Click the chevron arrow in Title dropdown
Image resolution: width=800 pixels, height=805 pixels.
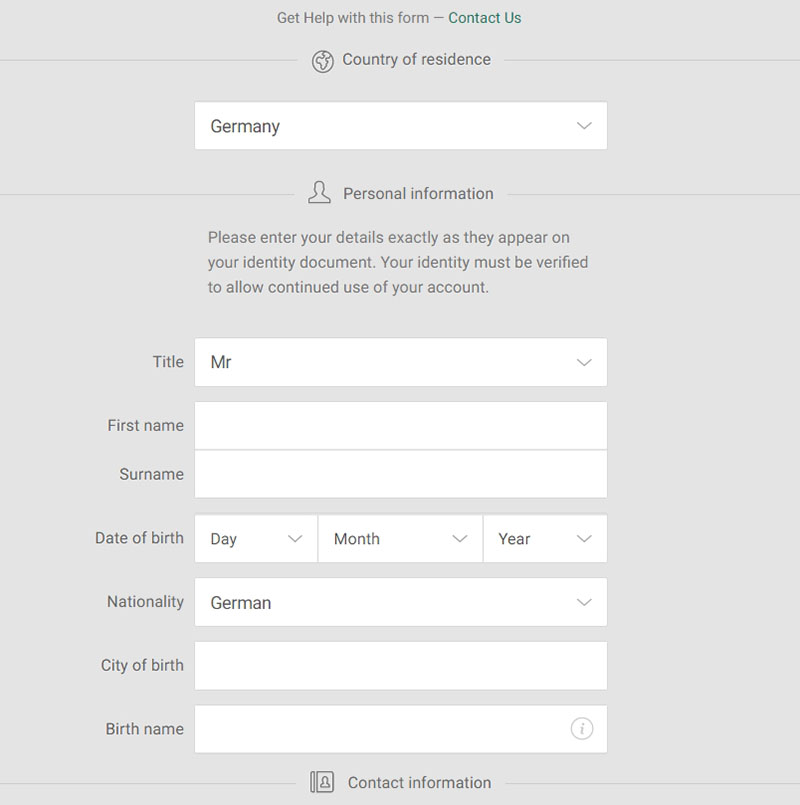(x=584, y=362)
